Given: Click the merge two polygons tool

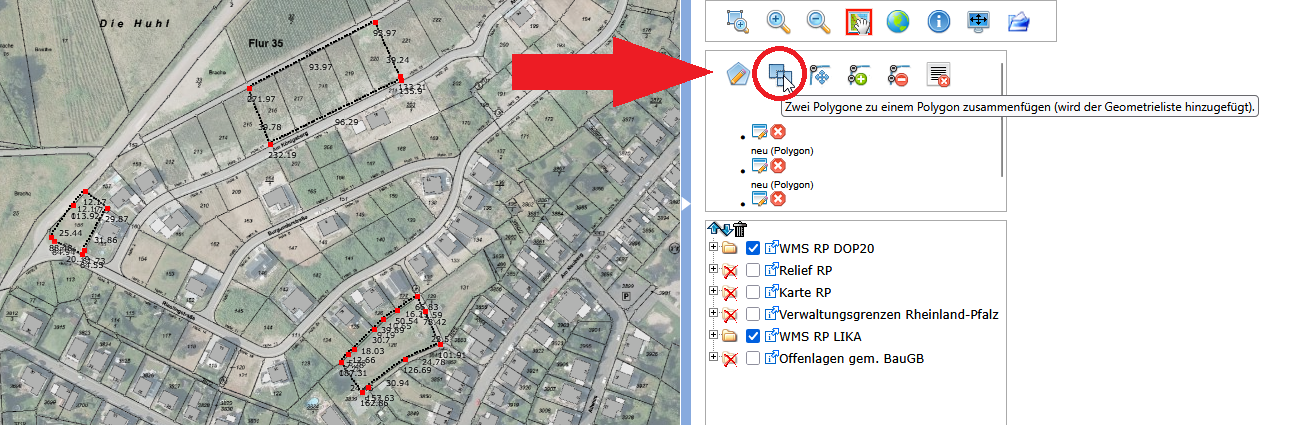Looking at the screenshot, I should click(780, 74).
